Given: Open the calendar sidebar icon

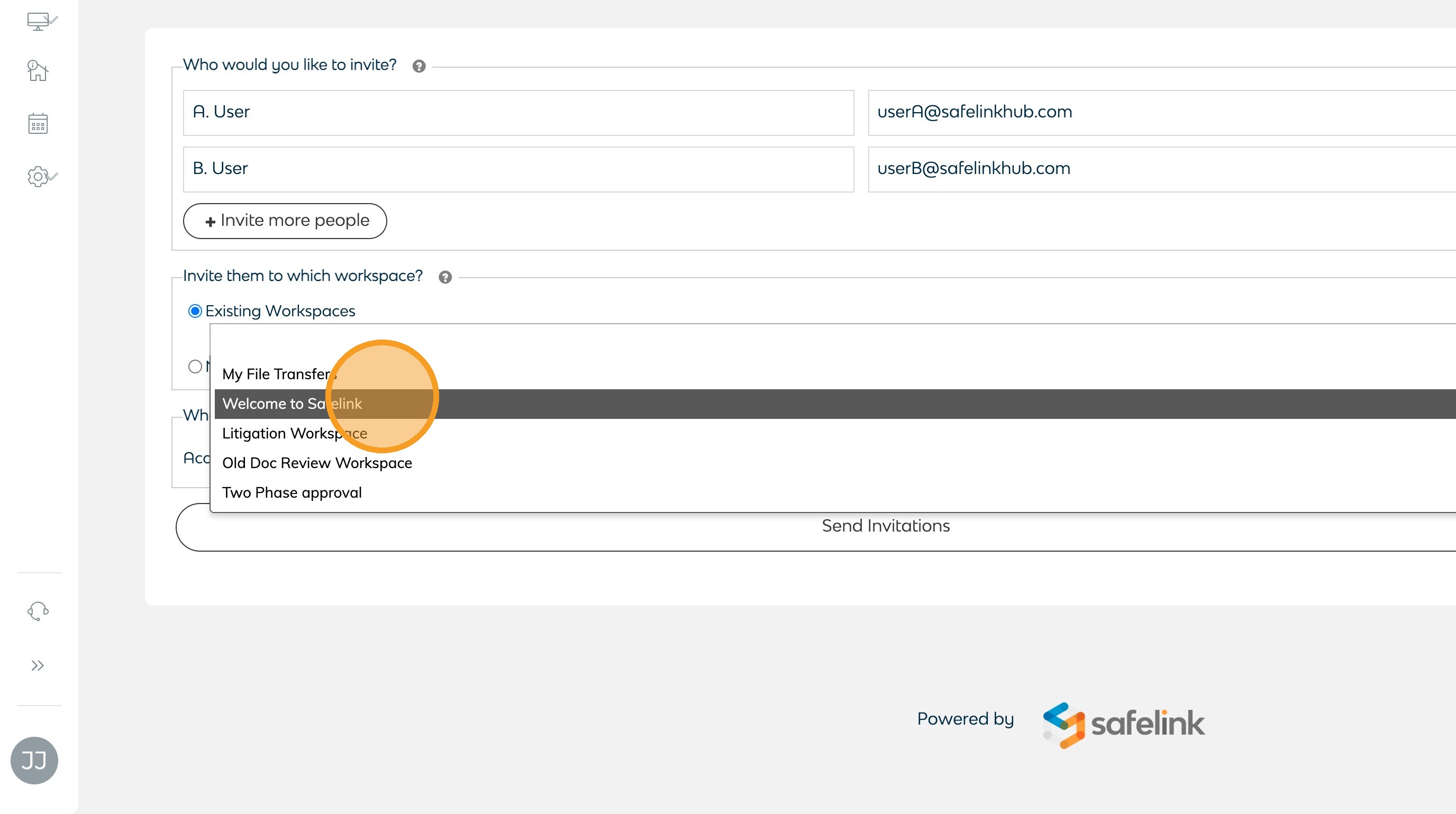Looking at the screenshot, I should point(38,124).
